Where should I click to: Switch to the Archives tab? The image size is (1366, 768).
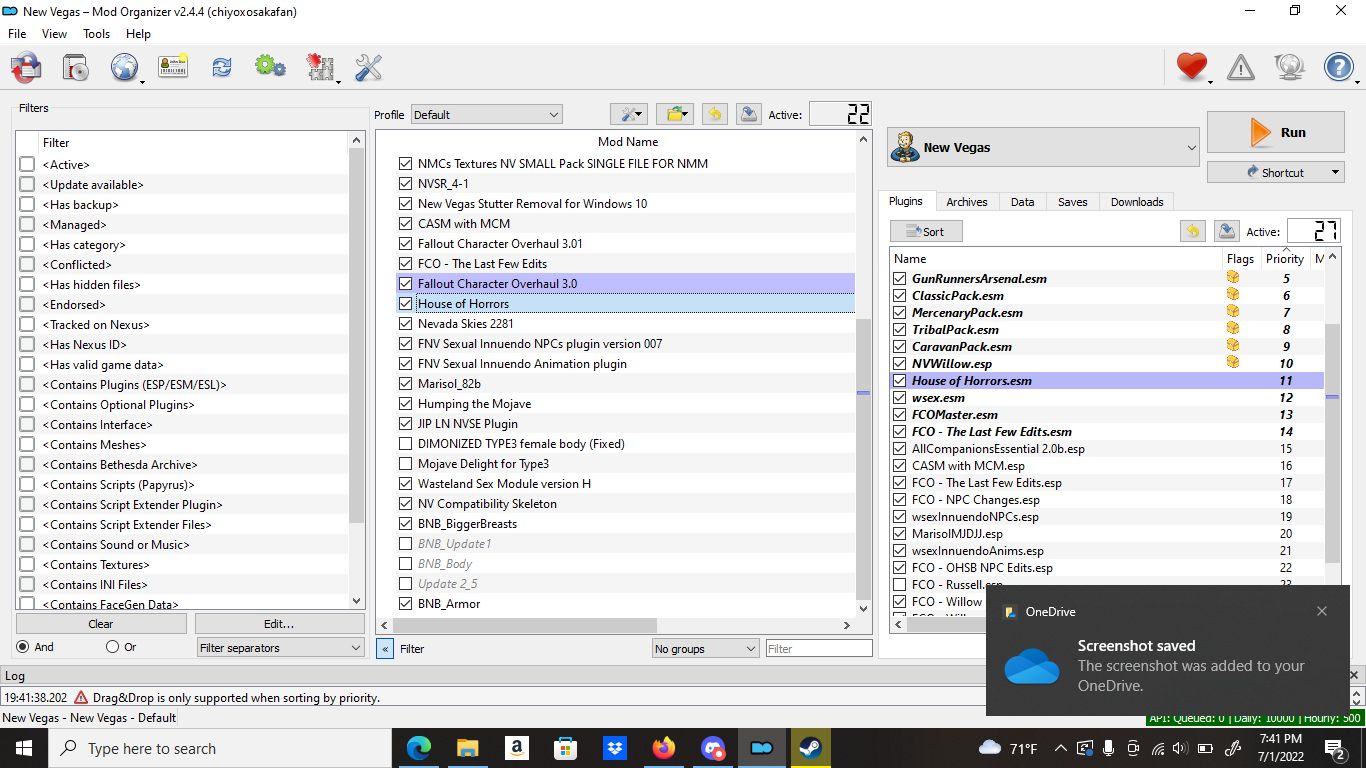[x=966, y=201]
